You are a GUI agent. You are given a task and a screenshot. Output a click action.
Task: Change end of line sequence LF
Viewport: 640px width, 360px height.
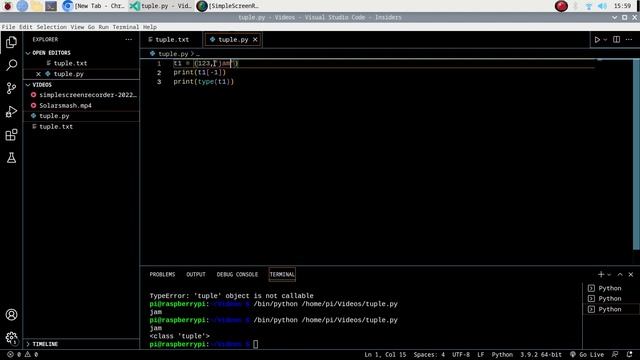pyautogui.click(x=481, y=355)
